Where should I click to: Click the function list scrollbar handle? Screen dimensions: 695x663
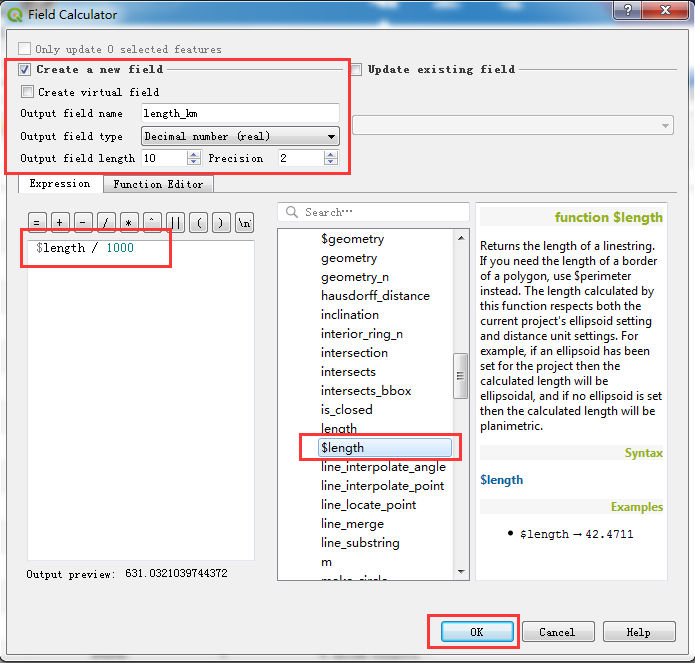click(x=461, y=376)
